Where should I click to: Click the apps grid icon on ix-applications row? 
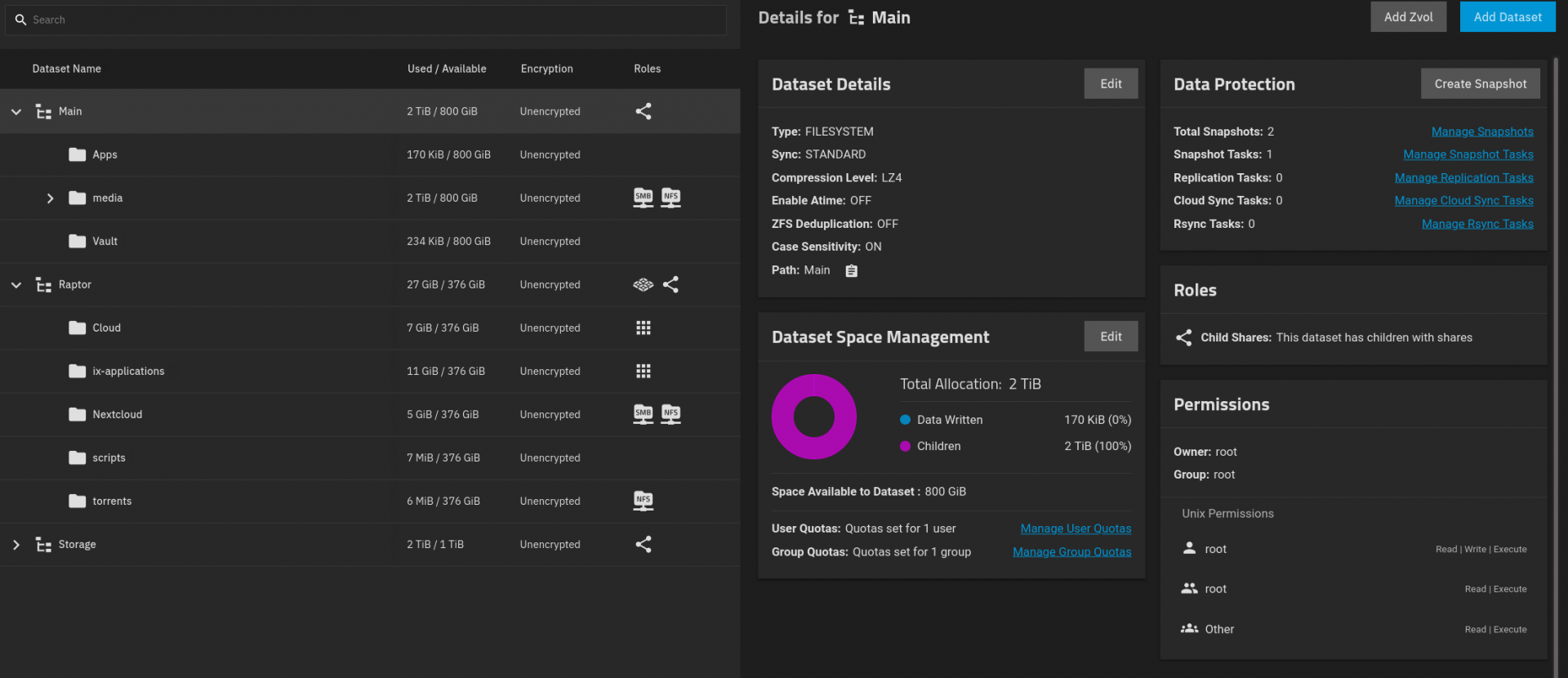pyautogui.click(x=643, y=371)
